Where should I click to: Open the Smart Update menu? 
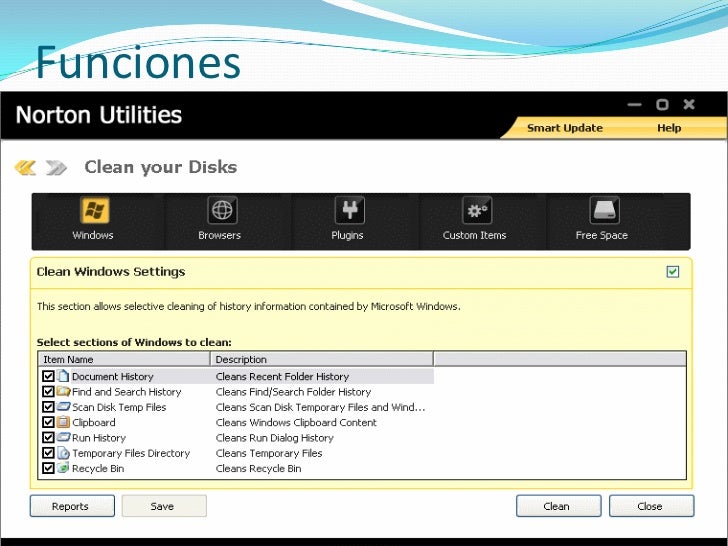(565, 128)
